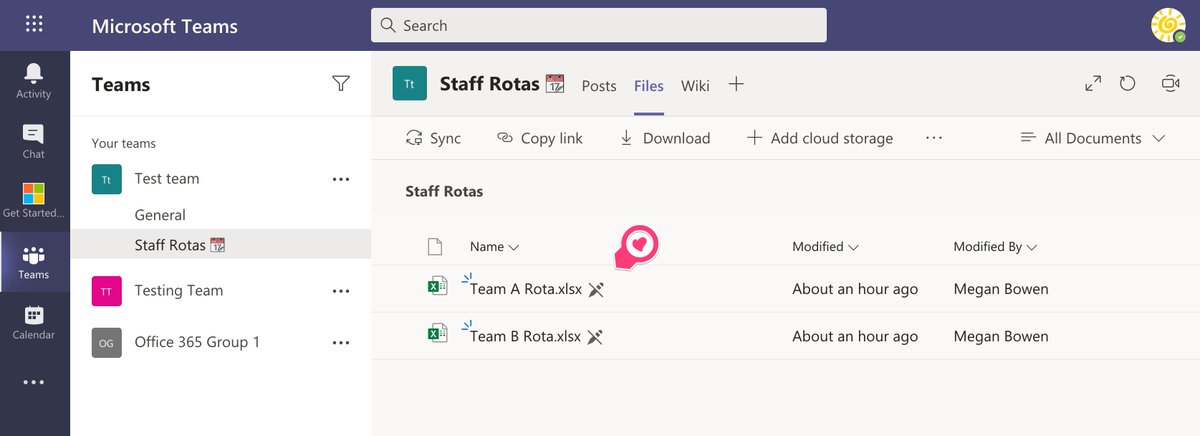Click Download in the toolbar
Image resolution: width=1200 pixels, height=436 pixels.
664,138
